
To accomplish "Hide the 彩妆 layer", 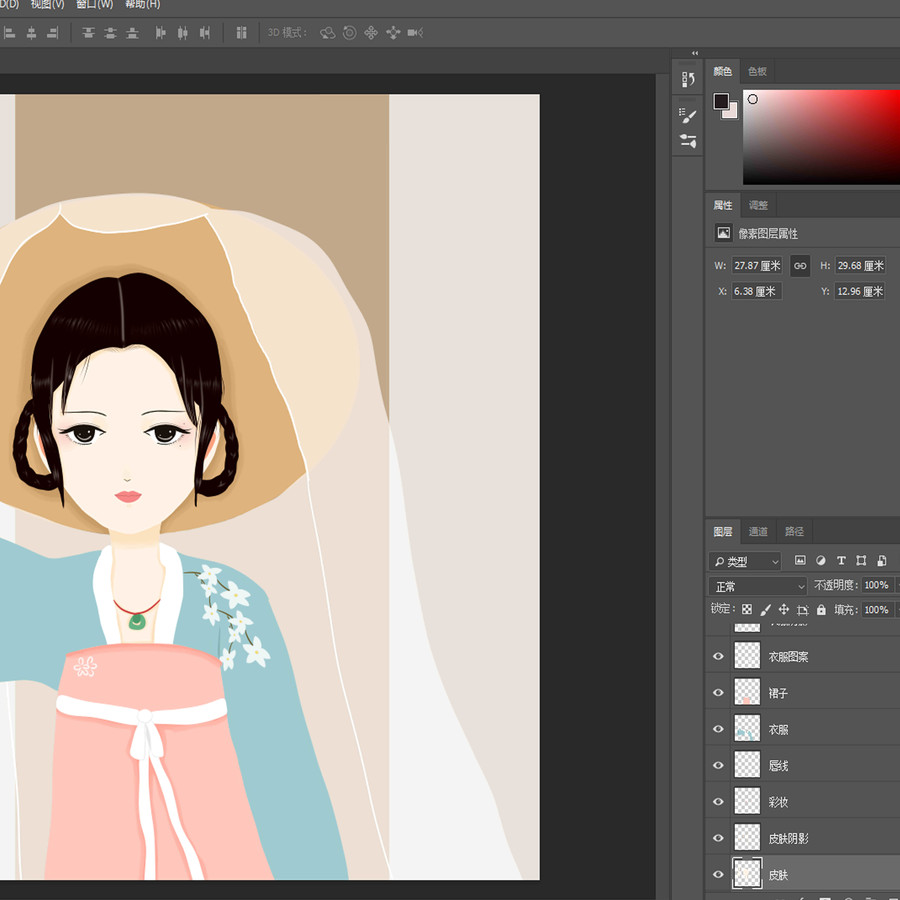I will (x=718, y=801).
